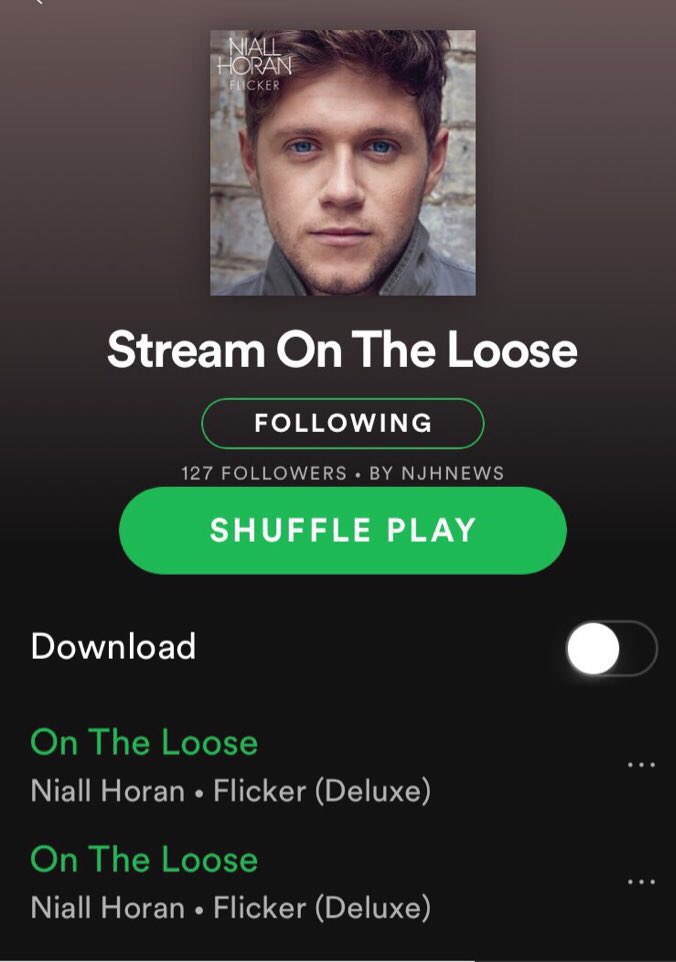Open Niall Horan artist from second track subtitle
676x962 pixels.
[x=108, y=907]
